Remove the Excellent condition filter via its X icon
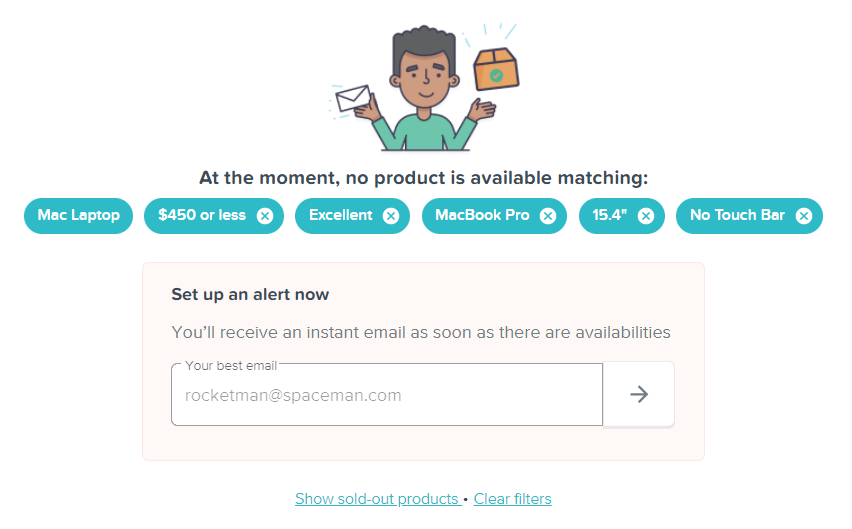This screenshot has width=852, height=529. coord(391,216)
